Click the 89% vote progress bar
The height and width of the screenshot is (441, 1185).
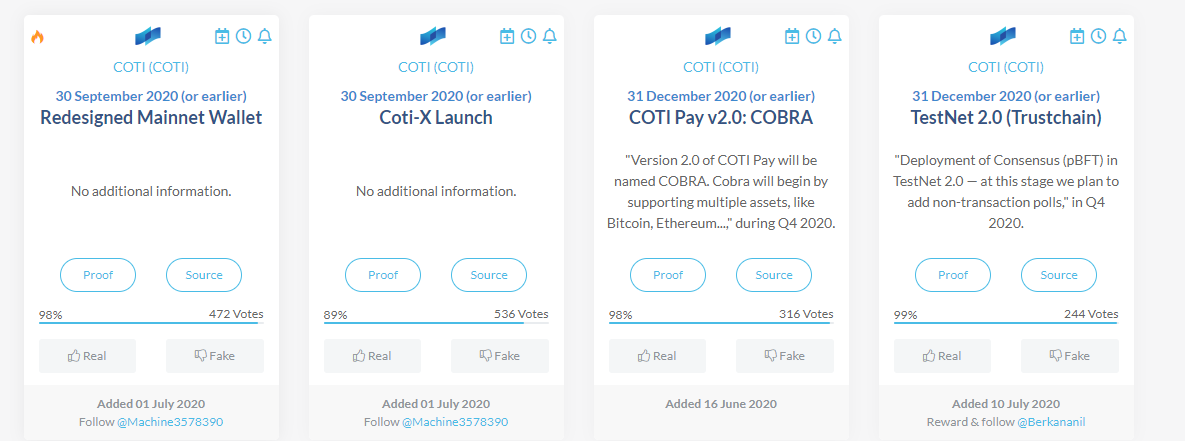tap(436, 323)
